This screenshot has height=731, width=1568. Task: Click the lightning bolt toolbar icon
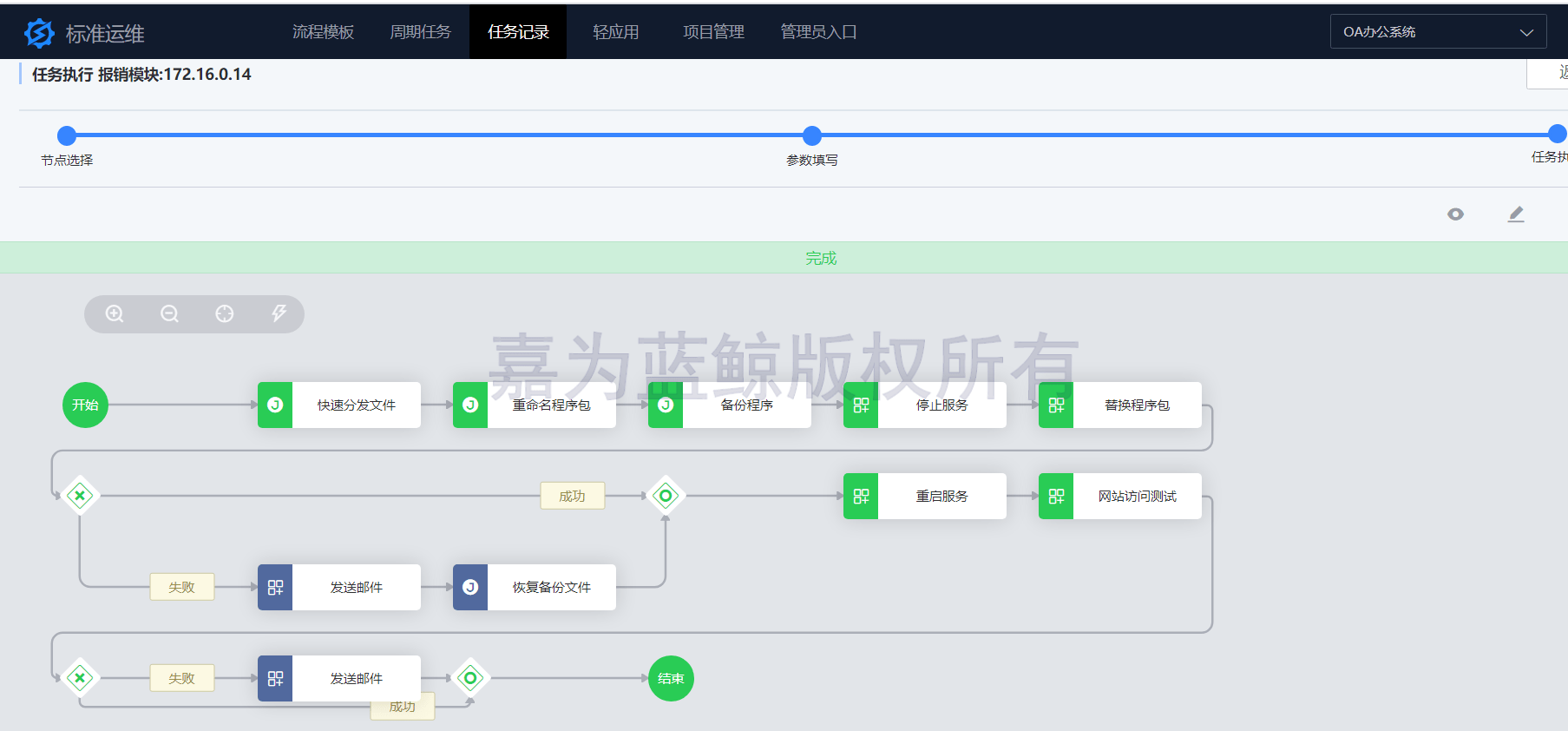(279, 313)
